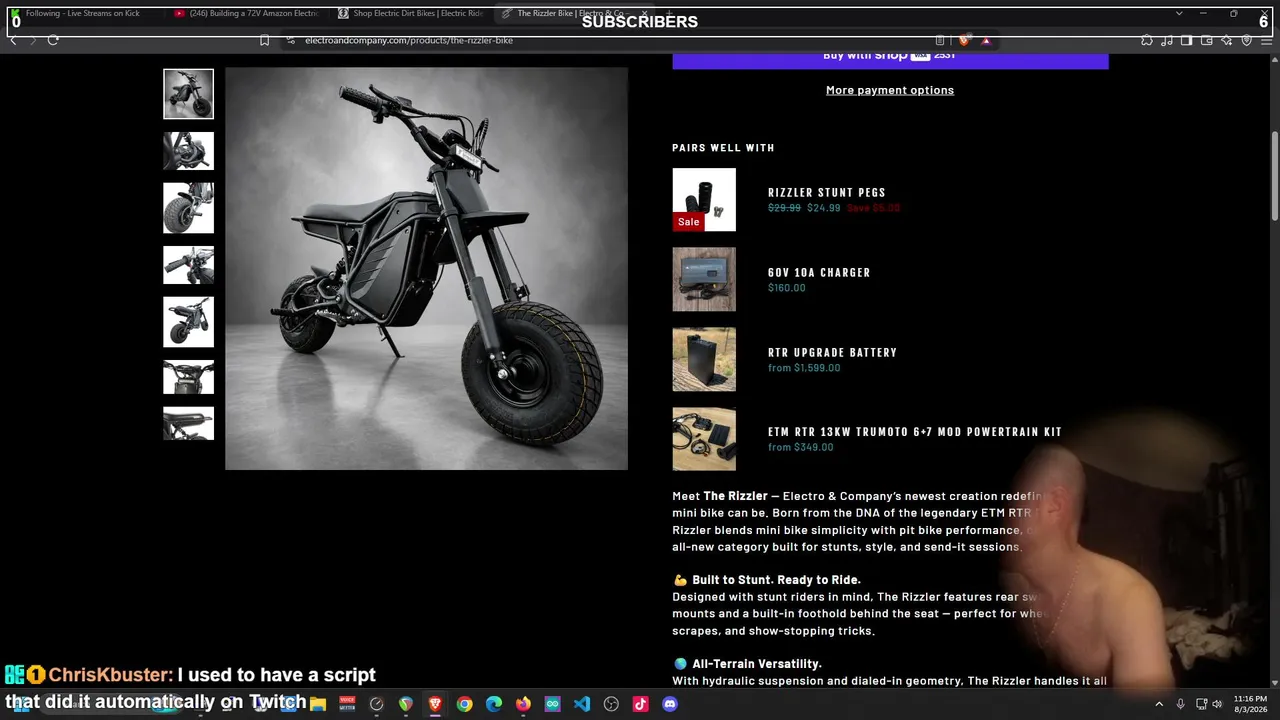Select first gallery thumbnail of full bike
The height and width of the screenshot is (720, 1280).
[x=189, y=94]
